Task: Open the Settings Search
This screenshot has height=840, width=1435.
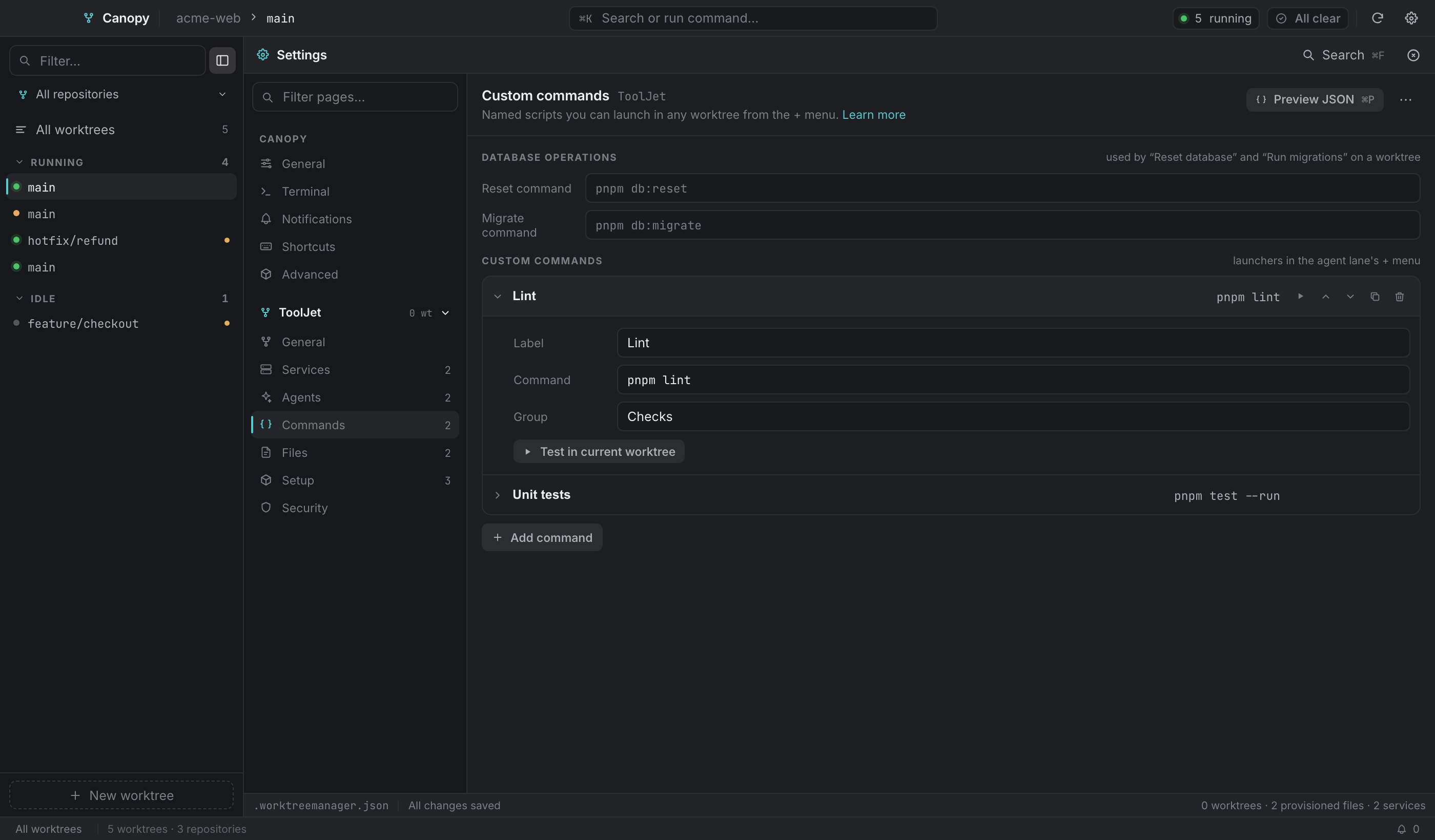Action: (x=1343, y=55)
